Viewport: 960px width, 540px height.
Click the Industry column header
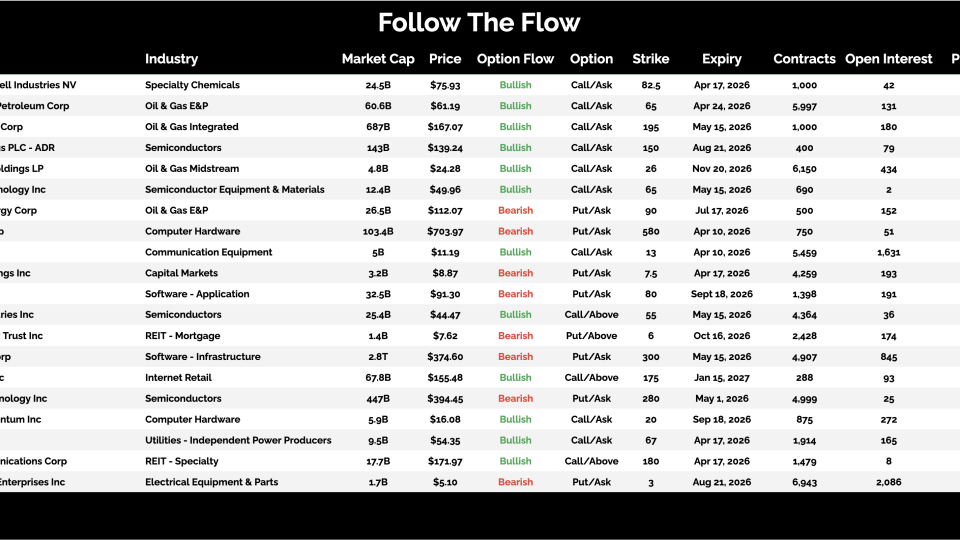pos(171,59)
